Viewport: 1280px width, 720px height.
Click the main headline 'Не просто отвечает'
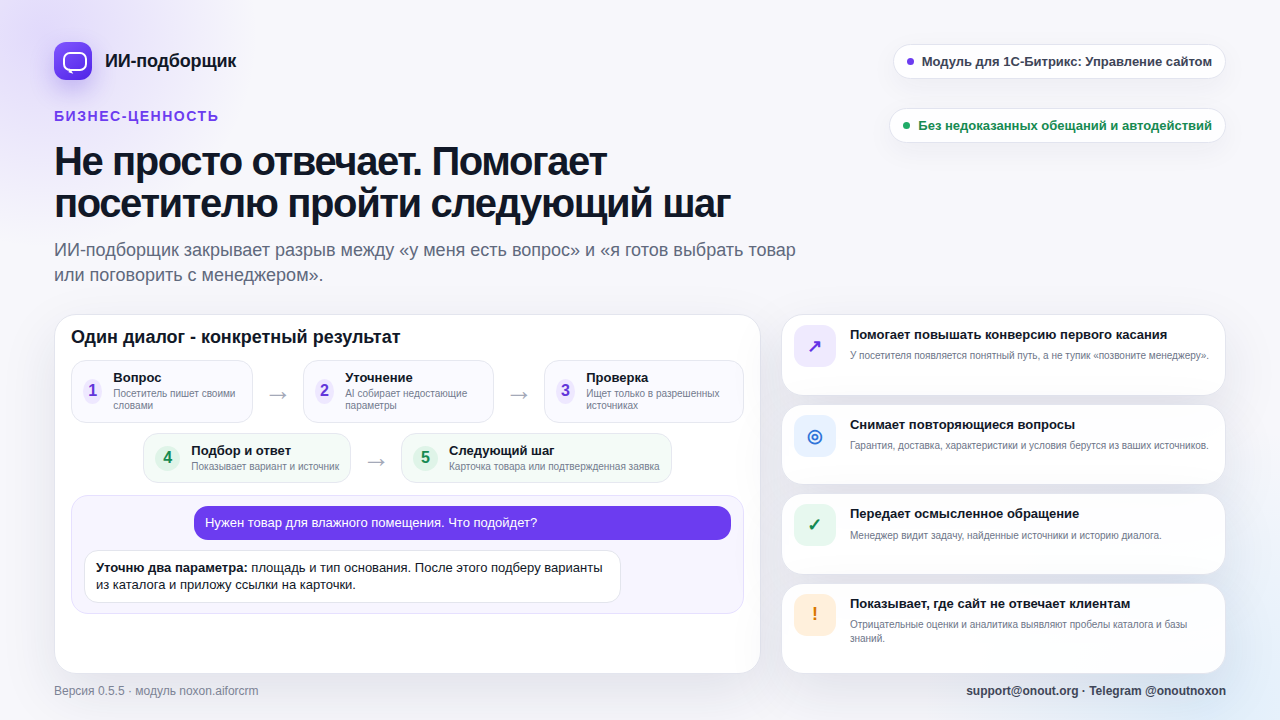(x=392, y=183)
